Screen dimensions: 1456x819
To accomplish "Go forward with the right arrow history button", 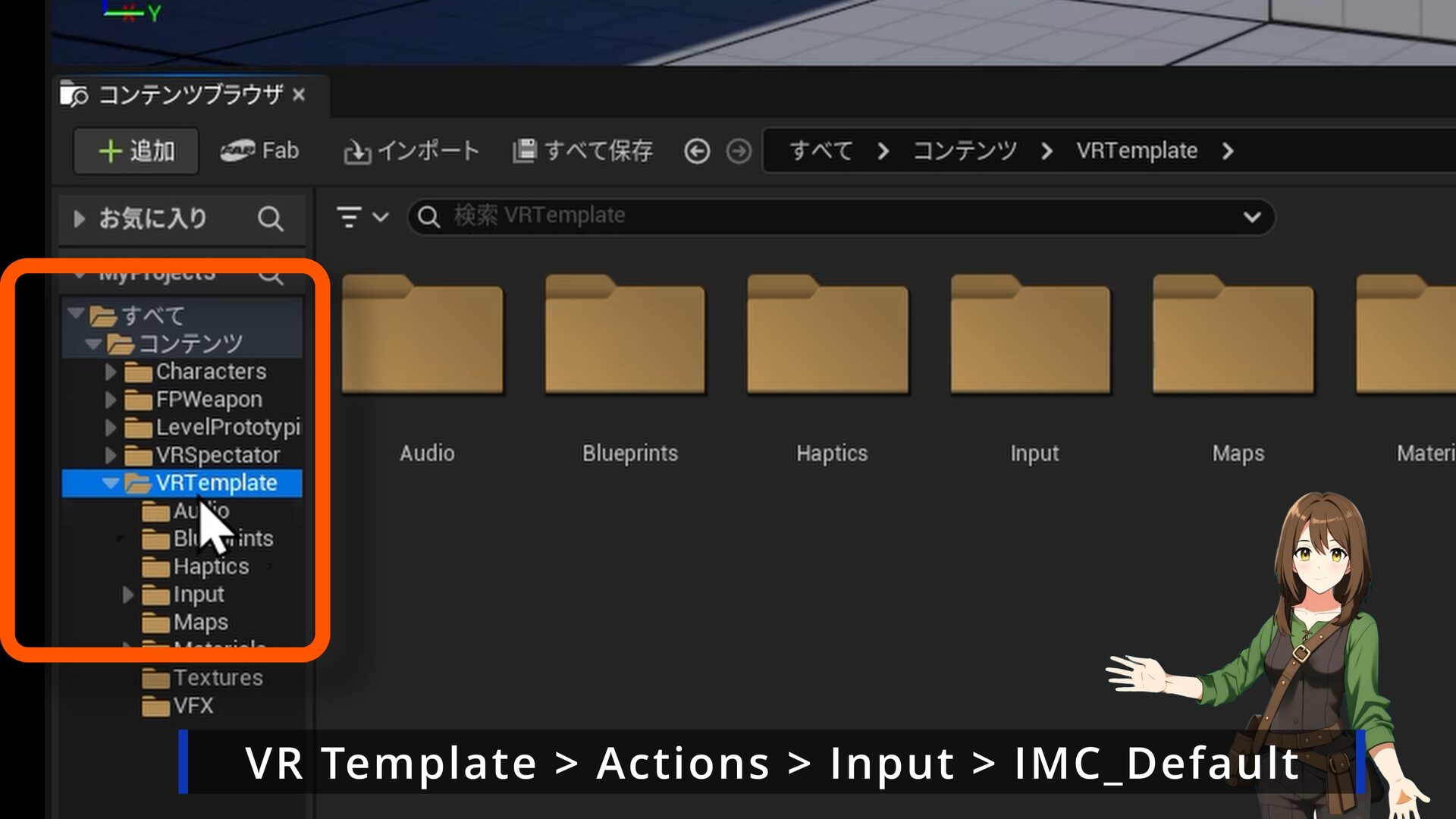I will [x=739, y=152].
